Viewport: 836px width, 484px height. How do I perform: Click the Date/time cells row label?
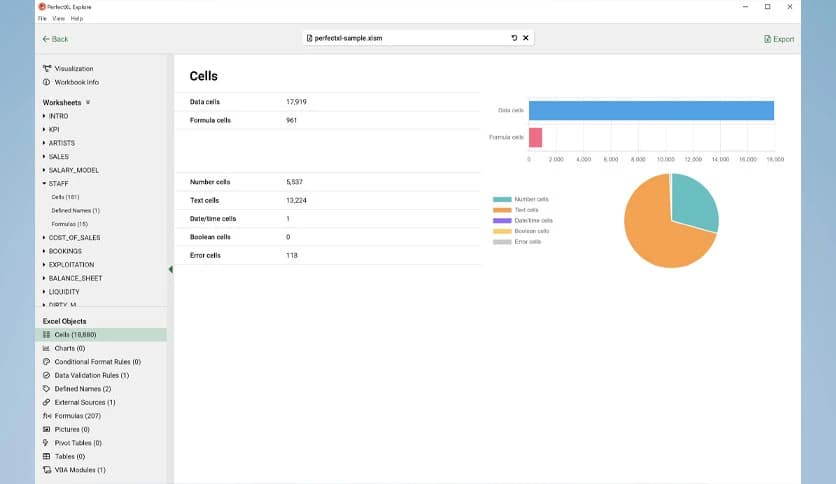tap(213, 219)
